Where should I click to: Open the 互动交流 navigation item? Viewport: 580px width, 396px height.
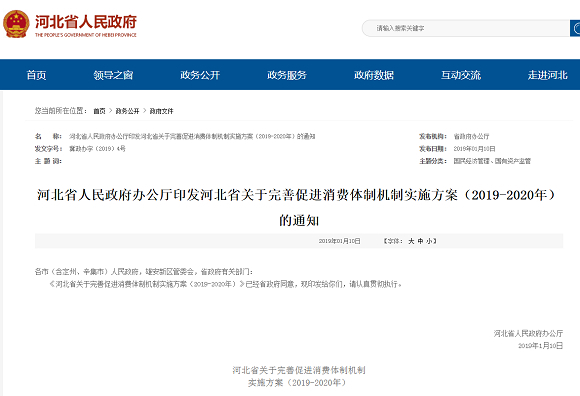tap(461, 75)
